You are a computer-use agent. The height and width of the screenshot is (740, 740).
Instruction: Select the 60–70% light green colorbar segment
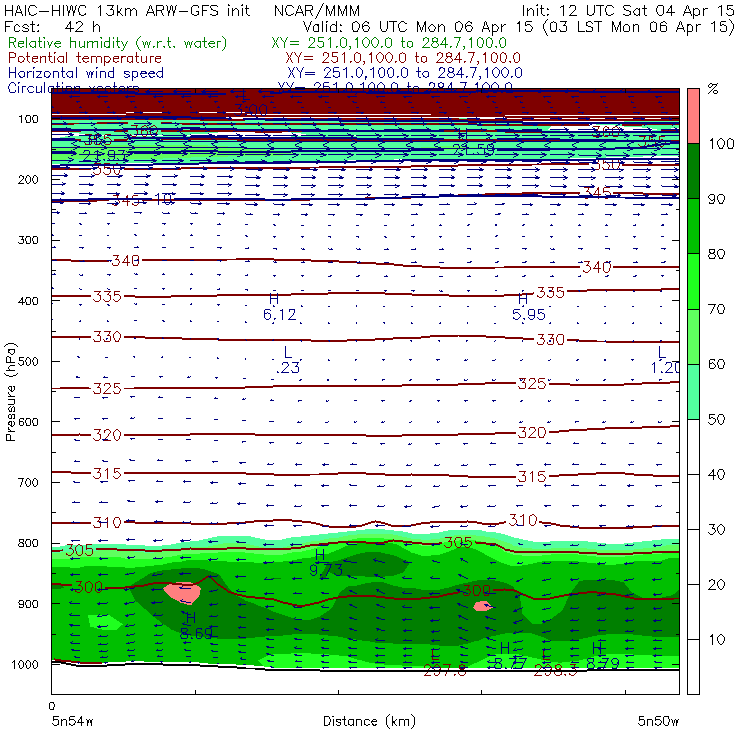(x=693, y=336)
